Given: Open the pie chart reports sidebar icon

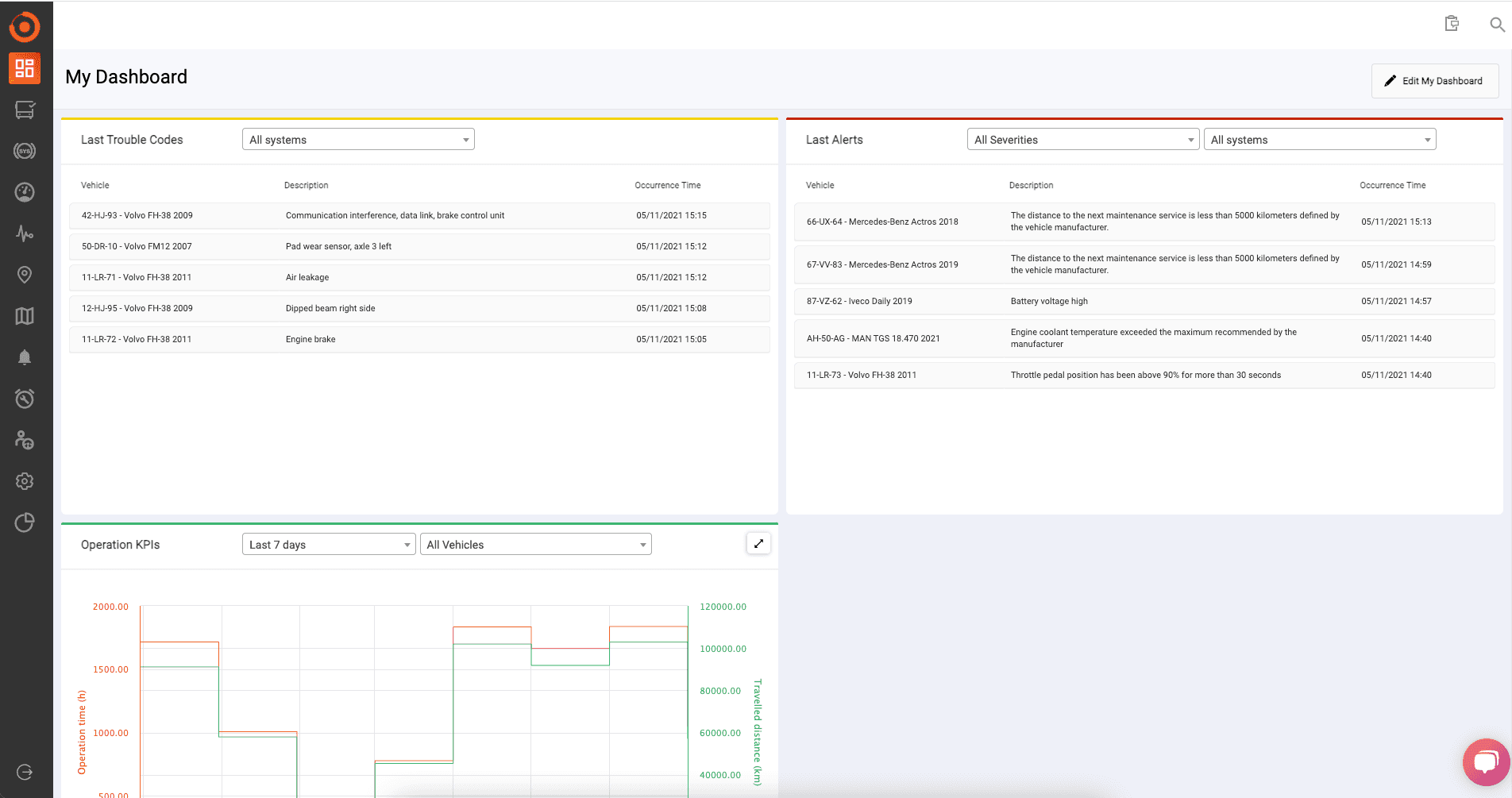Looking at the screenshot, I should (x=25, y=522).
